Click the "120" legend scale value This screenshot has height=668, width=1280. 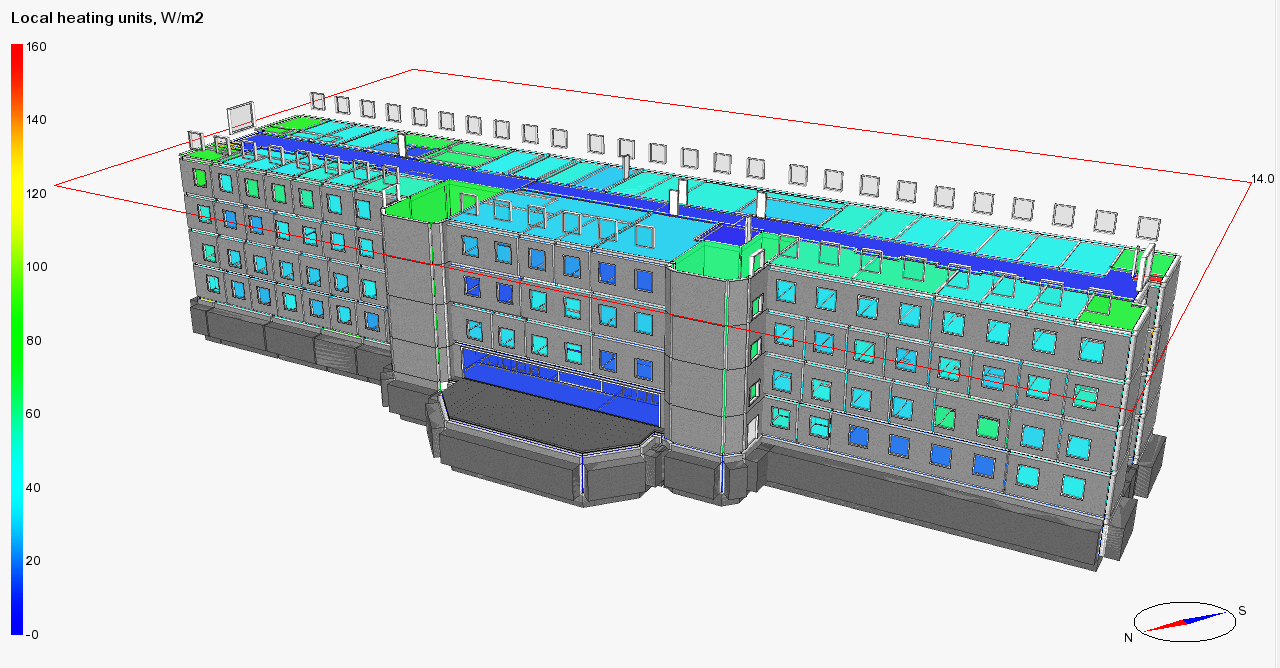pos(36,194)
